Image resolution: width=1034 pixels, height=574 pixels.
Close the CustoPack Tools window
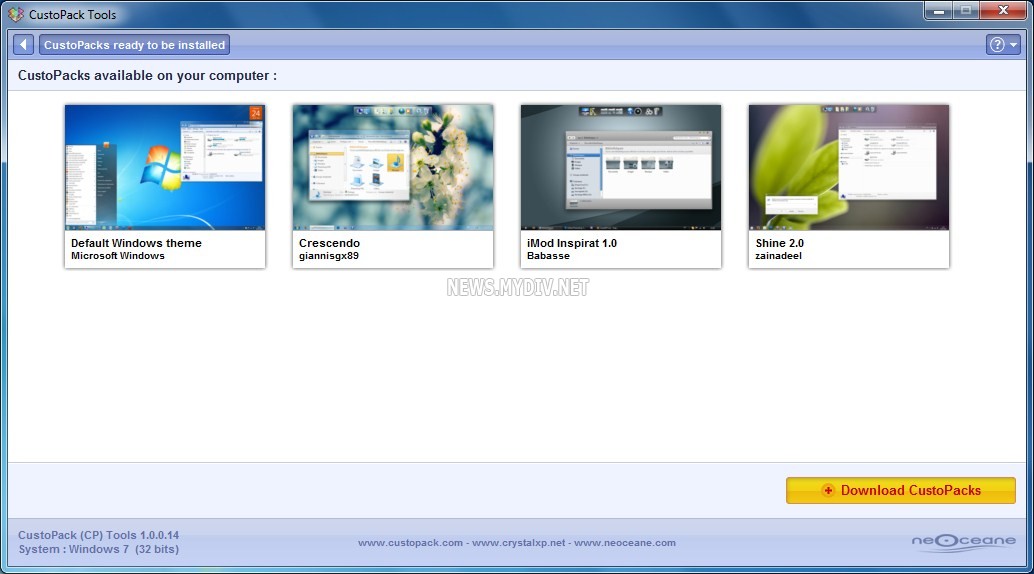click(1004, 11)
